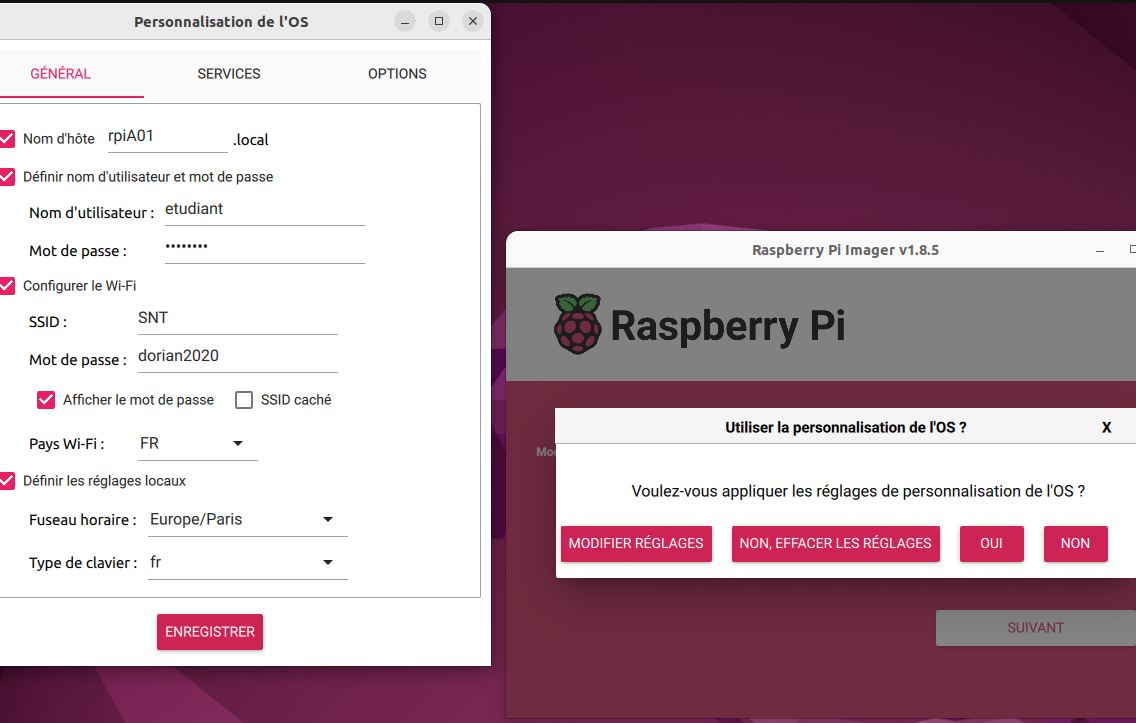Close the Personnalisation de l'OS window
Image resolution: width=1136 pixels, height=723 pixels.
473,21
